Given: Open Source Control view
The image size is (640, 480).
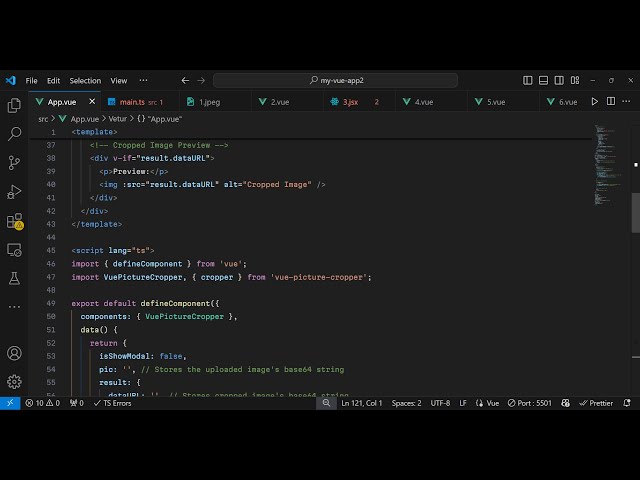Looking at the screenshot, I should point(14,162).
